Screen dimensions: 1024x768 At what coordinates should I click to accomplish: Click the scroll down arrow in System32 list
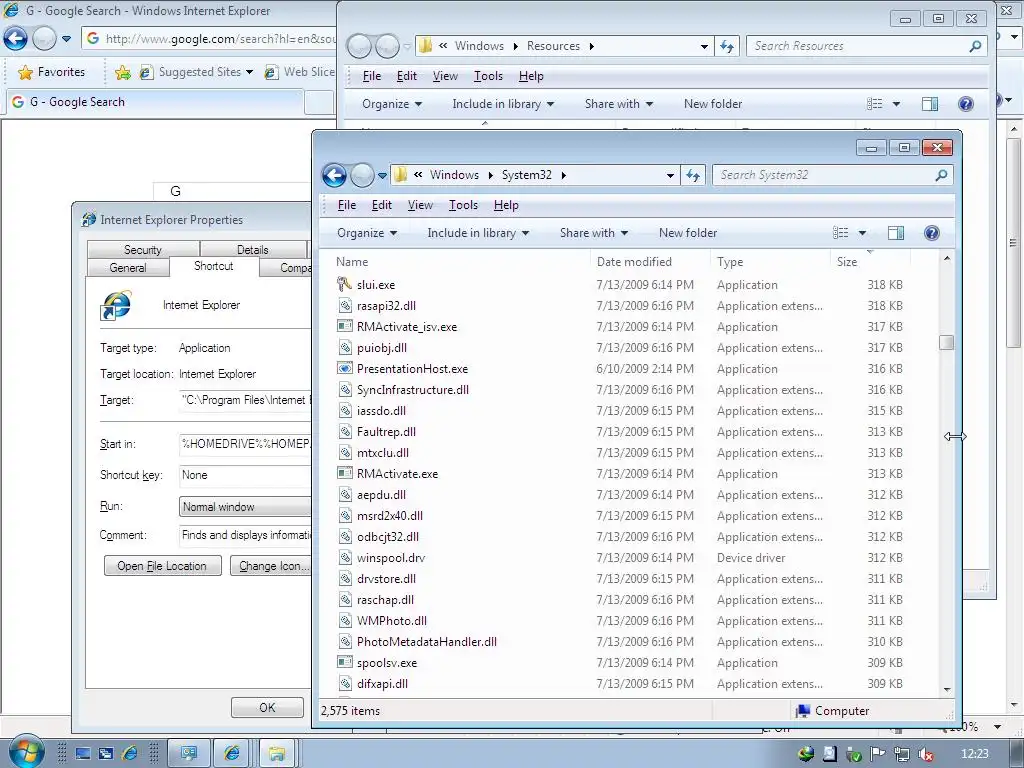(947, 690)
